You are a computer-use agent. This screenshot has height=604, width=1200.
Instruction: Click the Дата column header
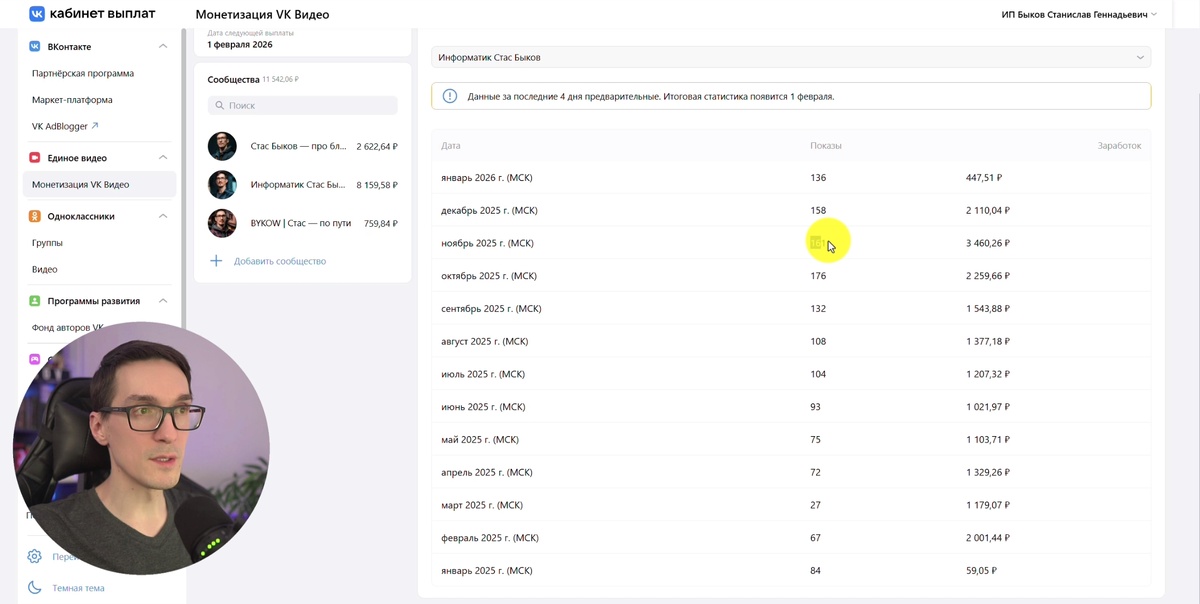coord(451,146)
